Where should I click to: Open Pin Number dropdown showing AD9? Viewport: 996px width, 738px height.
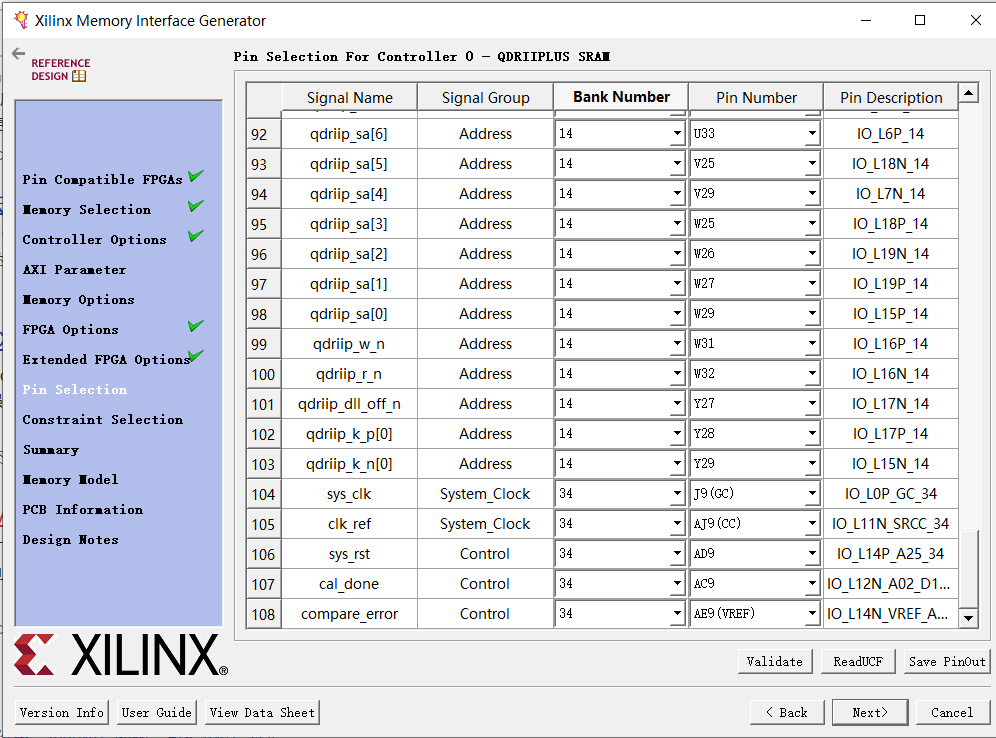point(812,554)
